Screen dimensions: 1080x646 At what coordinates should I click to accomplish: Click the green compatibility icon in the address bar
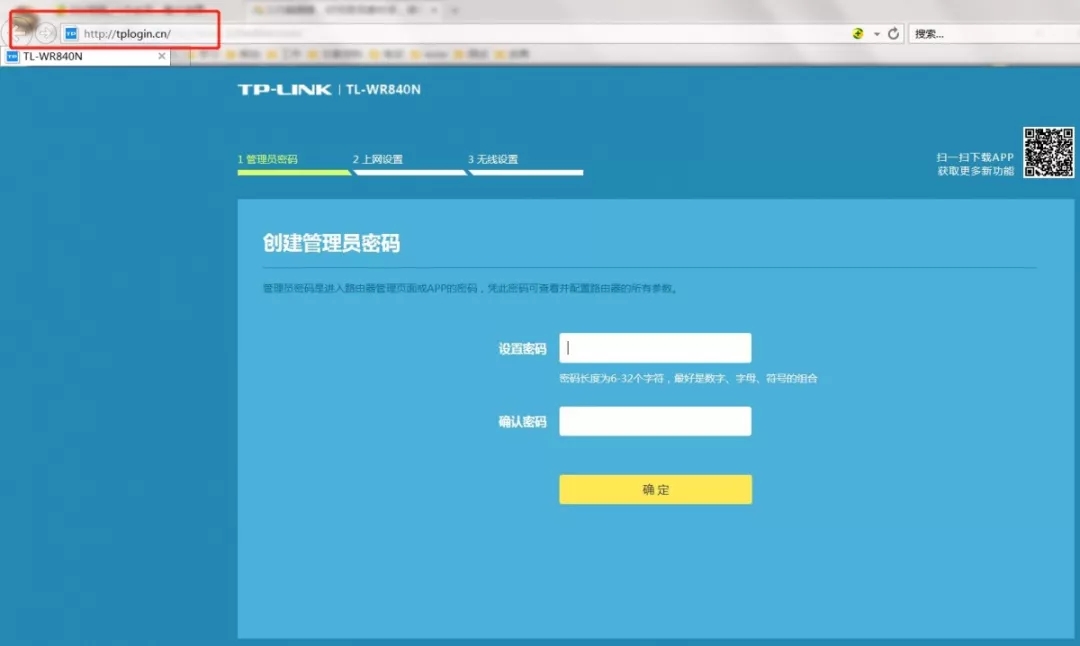[x=858, y=33]
